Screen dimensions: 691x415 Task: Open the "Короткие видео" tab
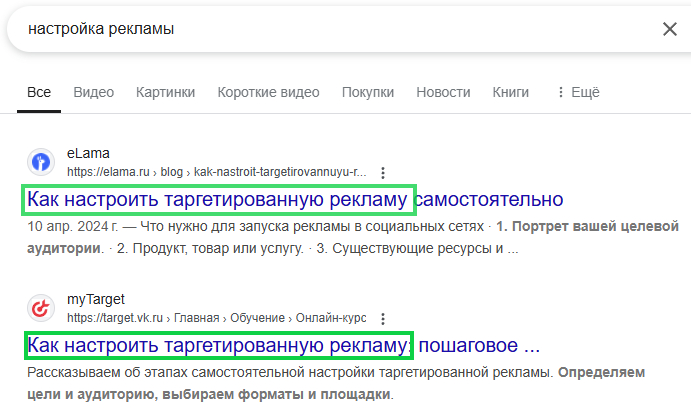point(268,92)
